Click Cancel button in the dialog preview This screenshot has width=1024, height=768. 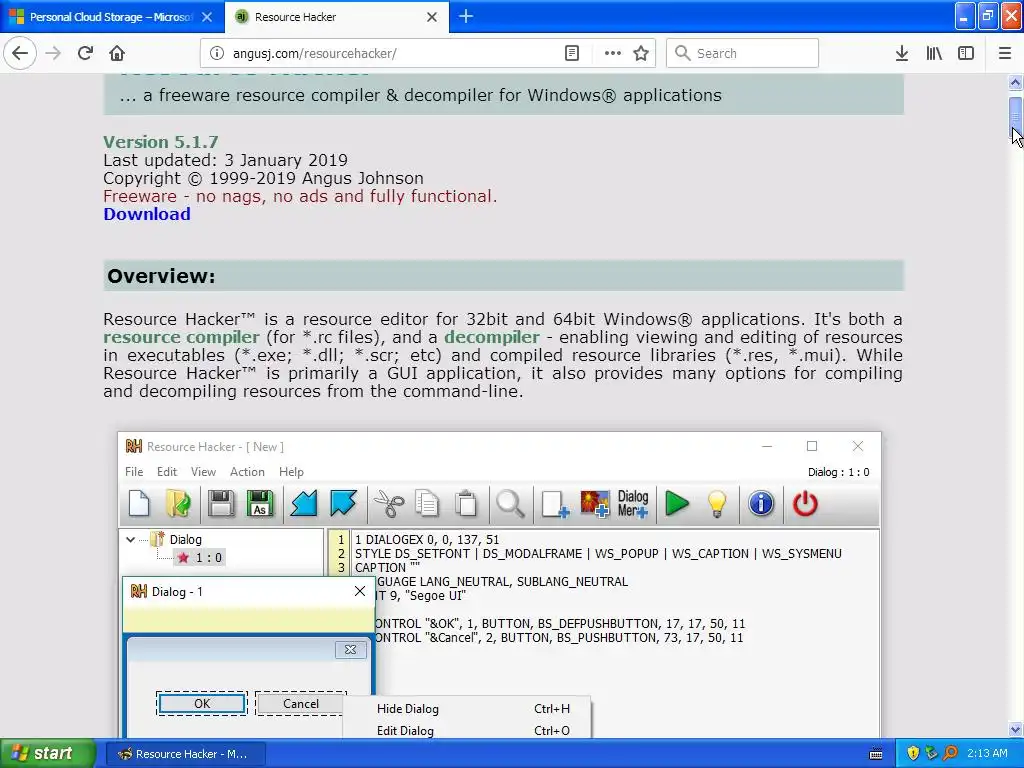click(x=300, y=703)
